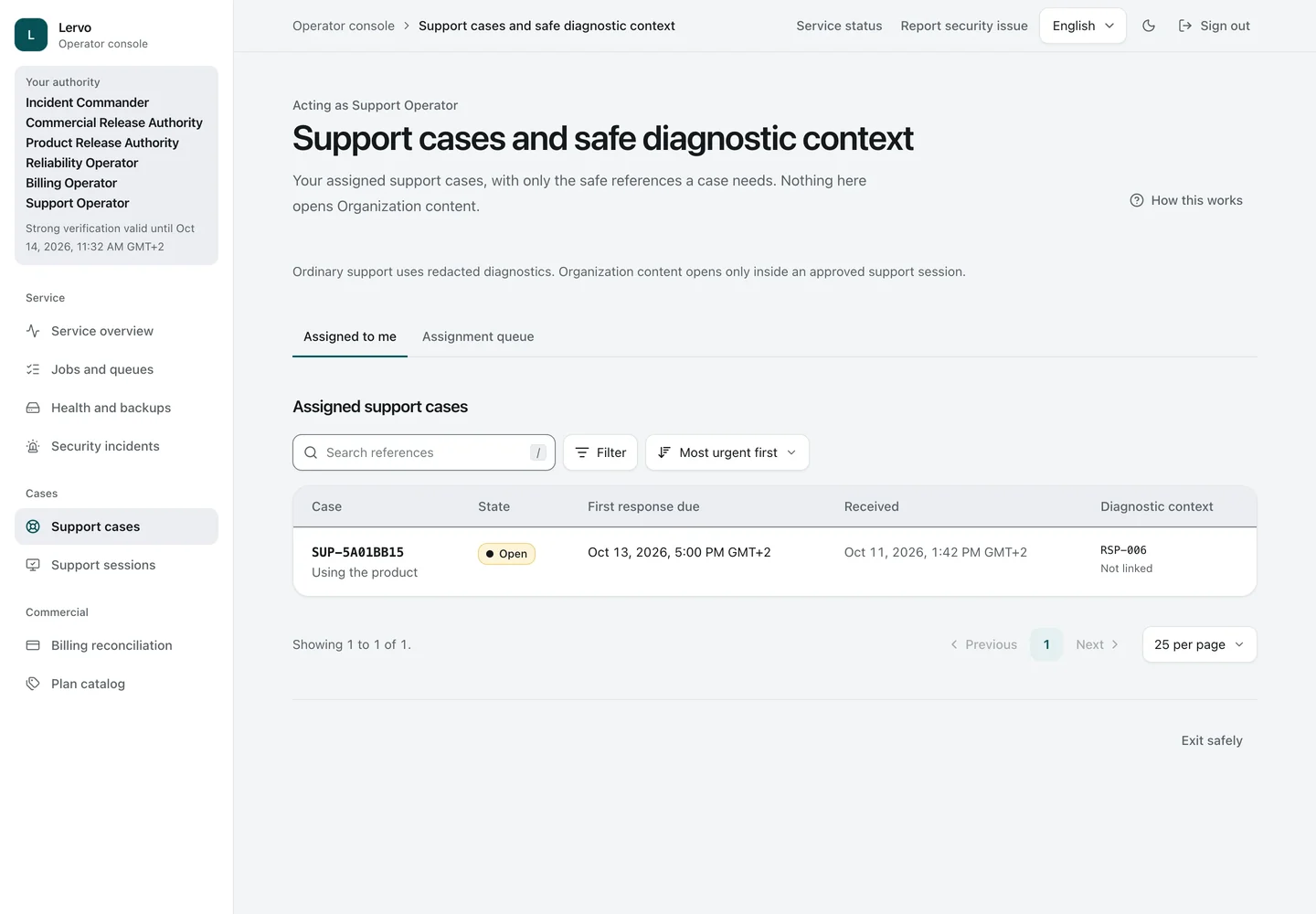
Task: Click the Billing reconciliation card icon
Action: click(33, 645)
